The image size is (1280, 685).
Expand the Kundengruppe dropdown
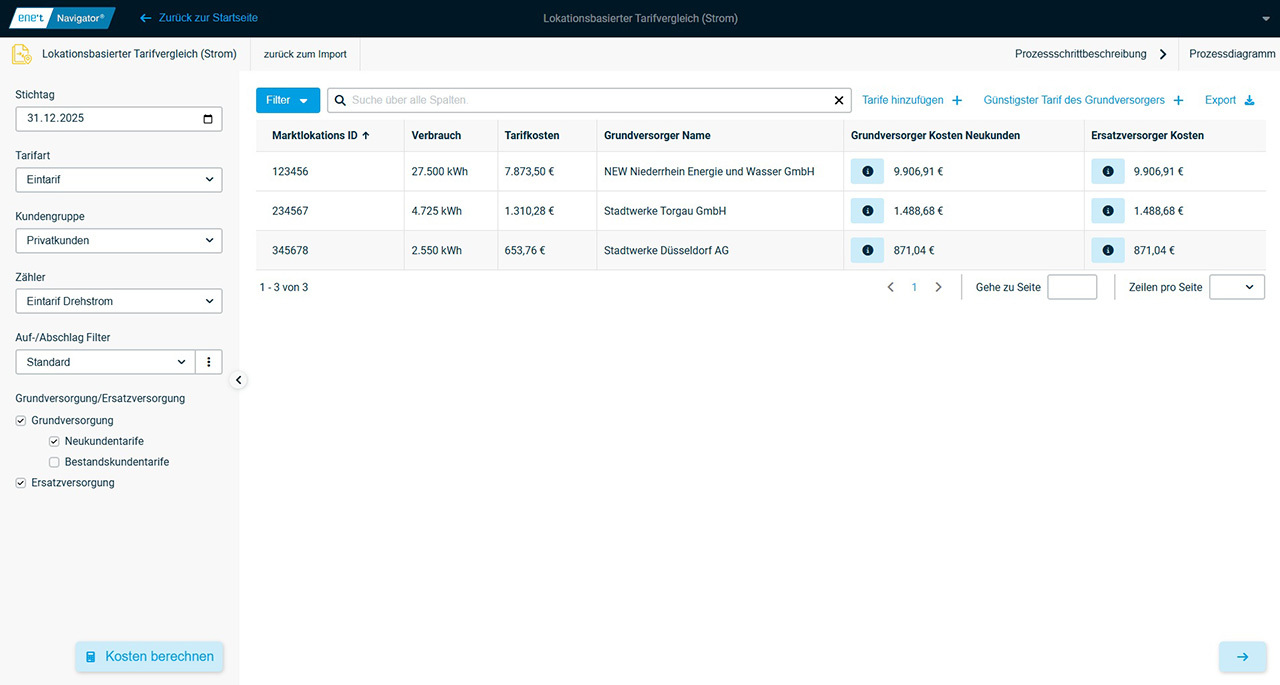click(119, 241)
